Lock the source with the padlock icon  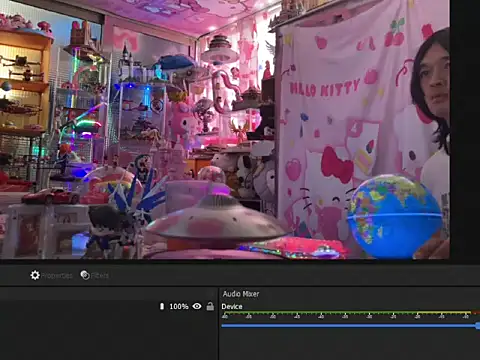point(210,306)
